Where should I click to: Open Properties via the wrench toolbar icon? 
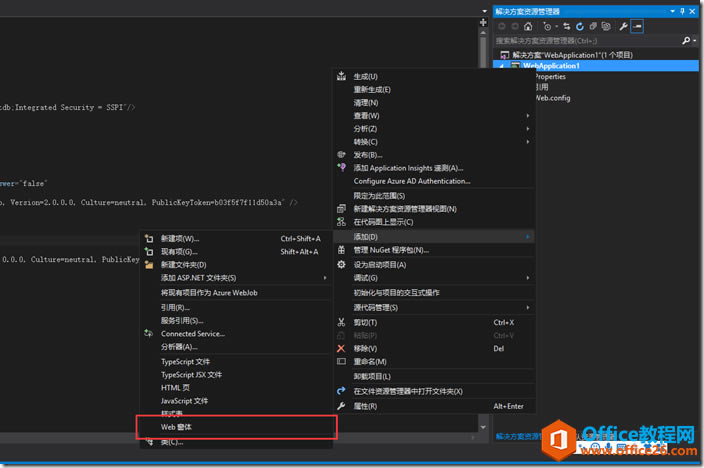623,26
